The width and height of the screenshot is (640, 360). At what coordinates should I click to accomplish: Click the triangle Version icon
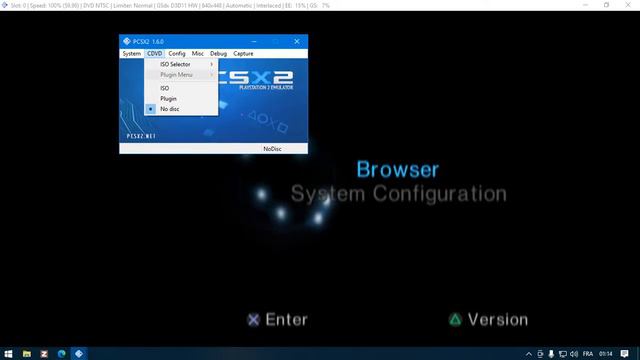click(x=455, y=320)
